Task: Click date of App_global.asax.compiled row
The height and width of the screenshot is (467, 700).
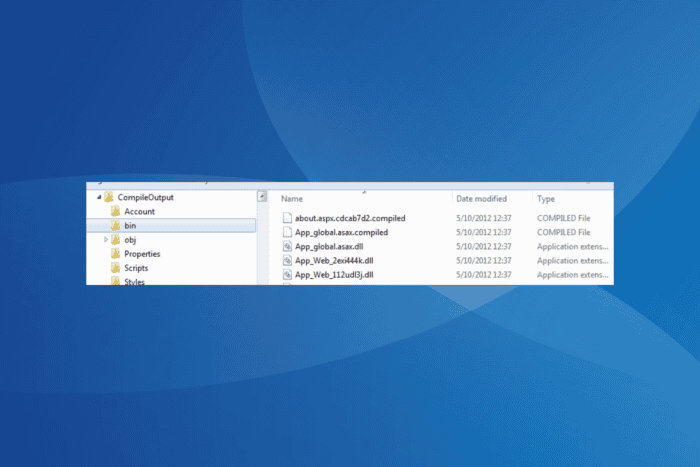Action: click(483, 232)
